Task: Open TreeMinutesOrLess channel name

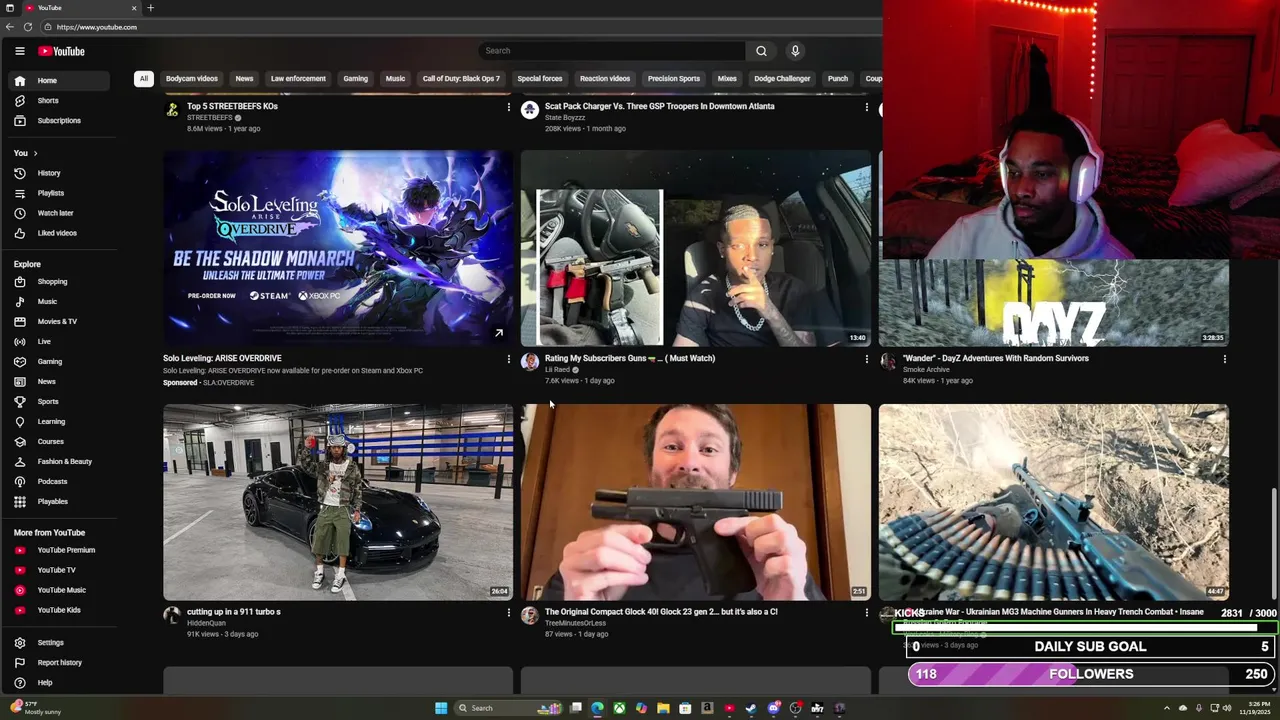Action: point(575,623)
